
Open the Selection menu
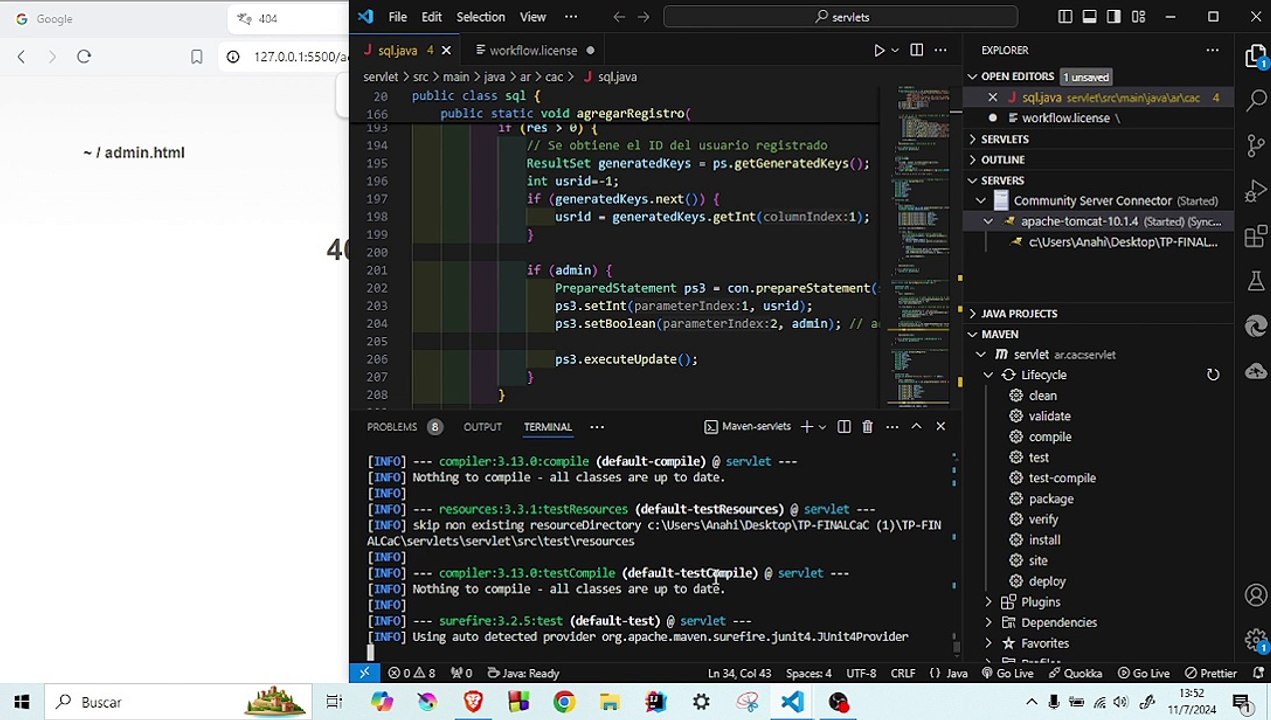point(481,17)
